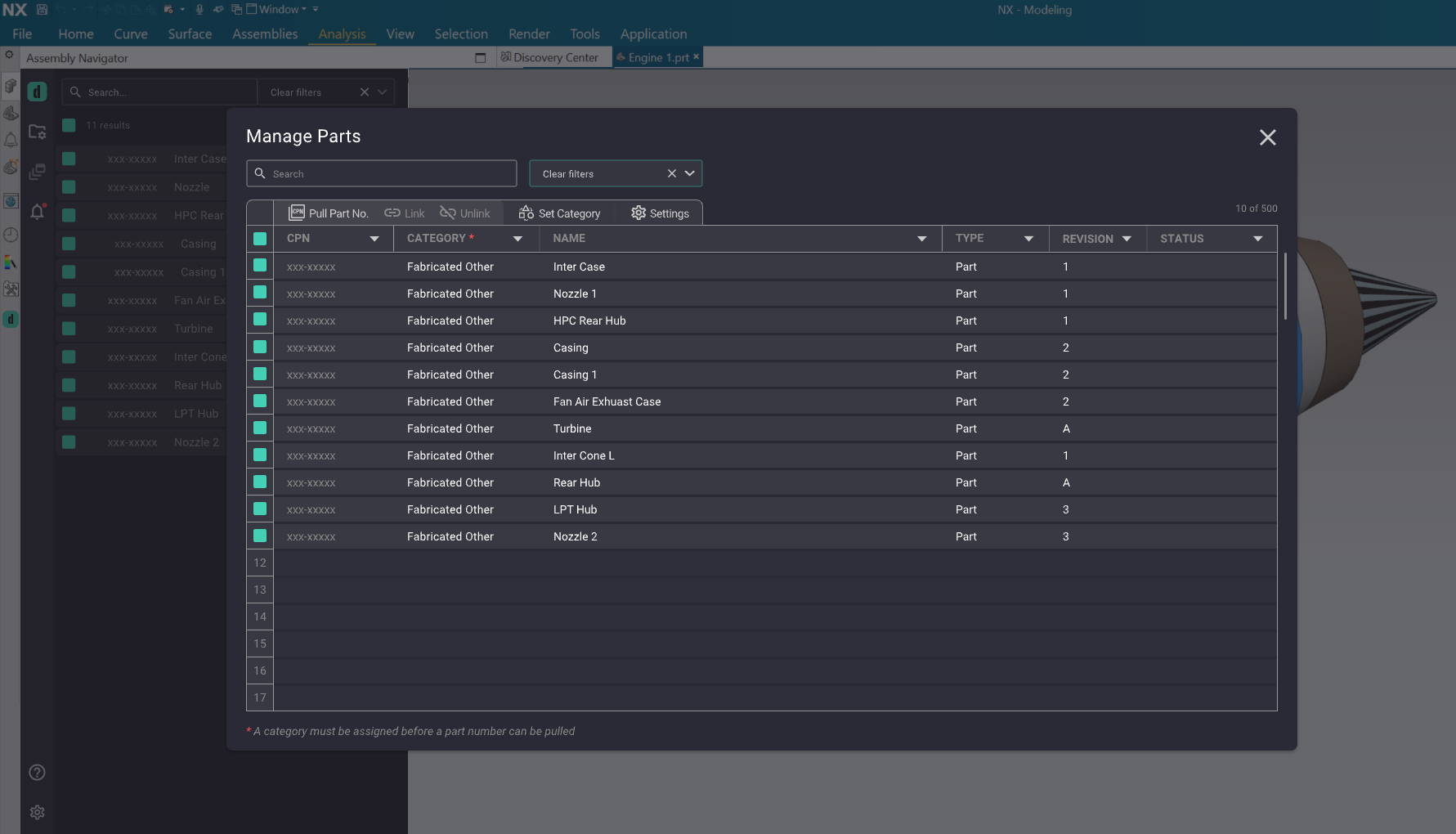
Task: Close the Manage Parts dialog
Action: tap(1267, 137)
